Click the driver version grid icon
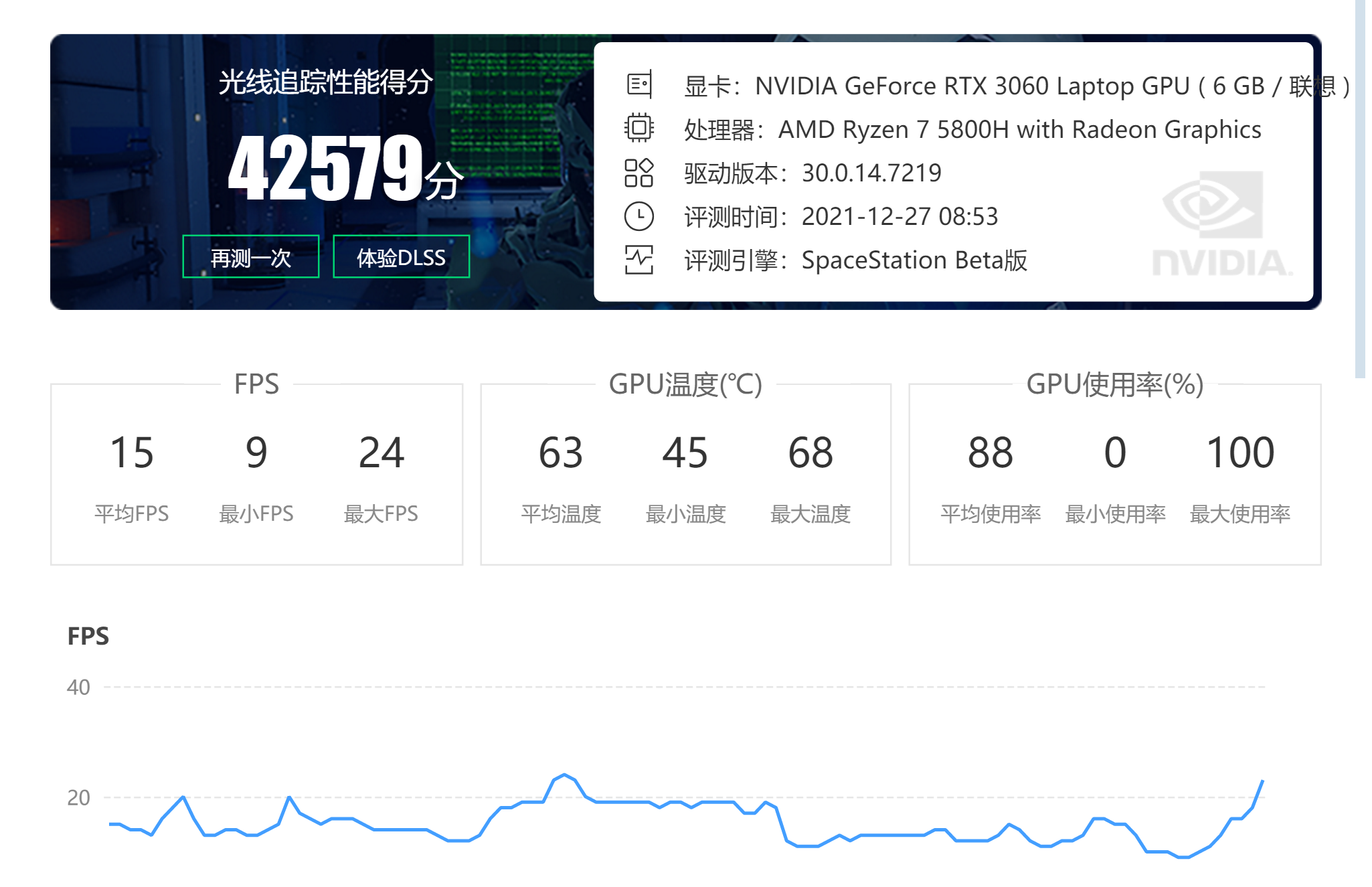 pyautogui.click(x=639, y=173)
